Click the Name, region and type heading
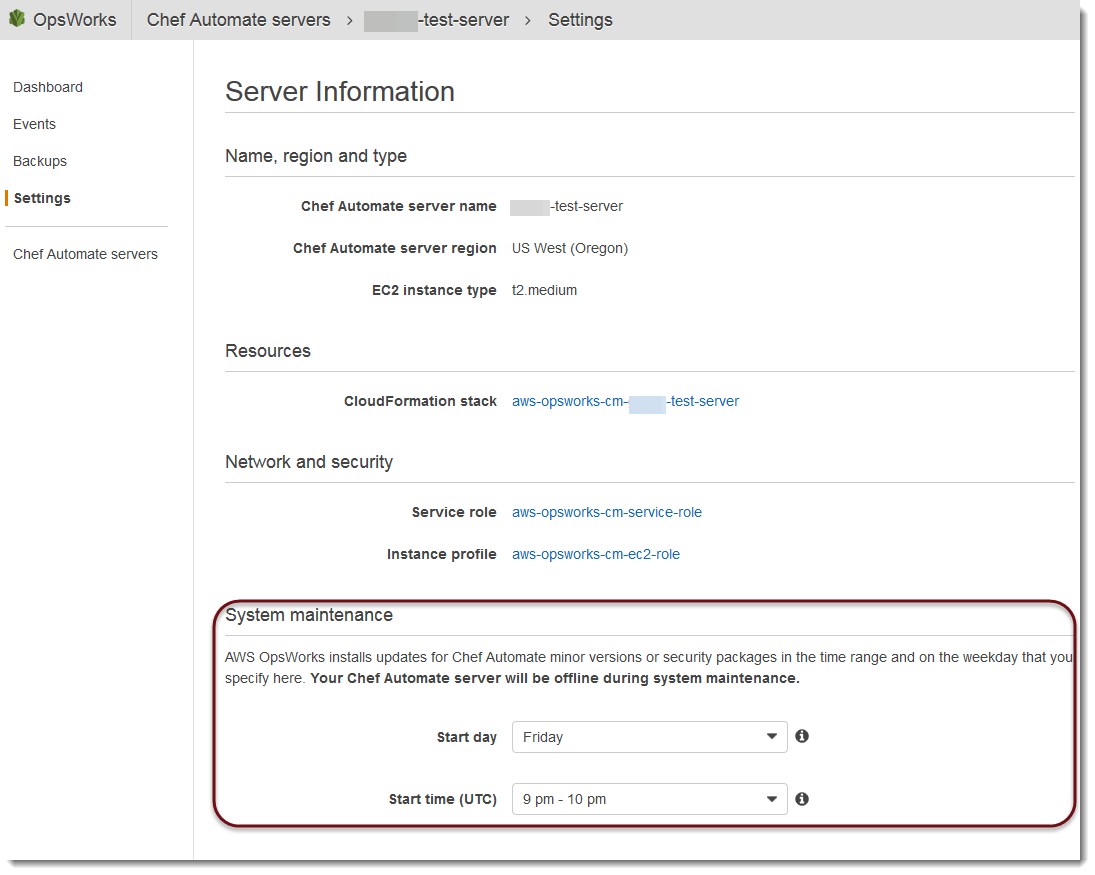Viewport: 1095px width, 875px height. point(316,156)
